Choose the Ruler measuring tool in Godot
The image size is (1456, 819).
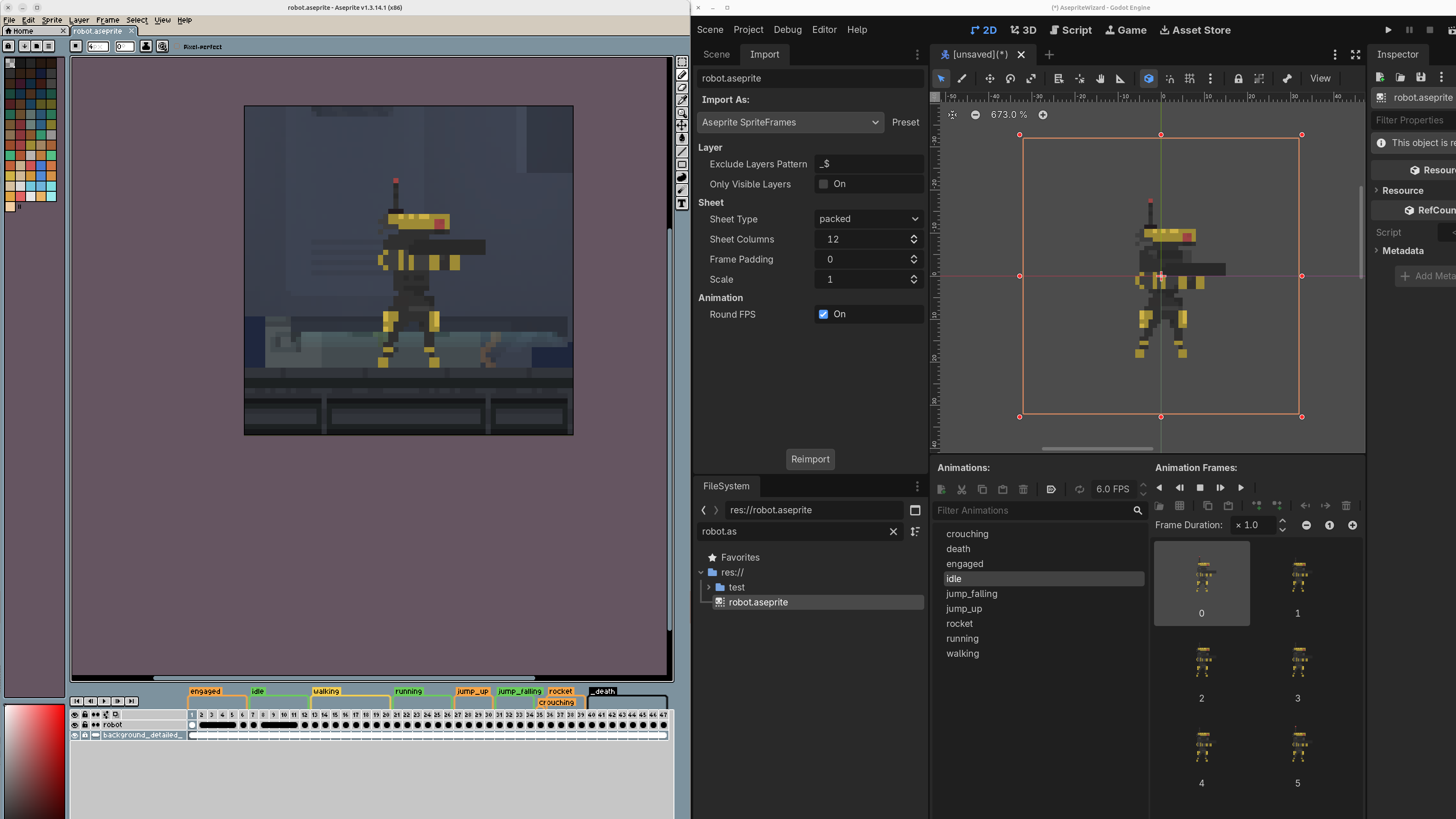(x=1120, y=79)
